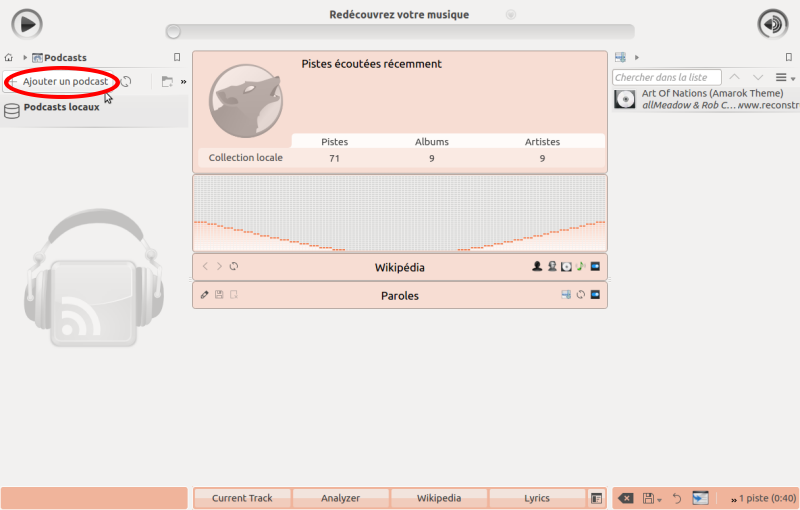Toggle auto-scroll in the Paroles applet
The image size is (800, 510).
(566, 295)
